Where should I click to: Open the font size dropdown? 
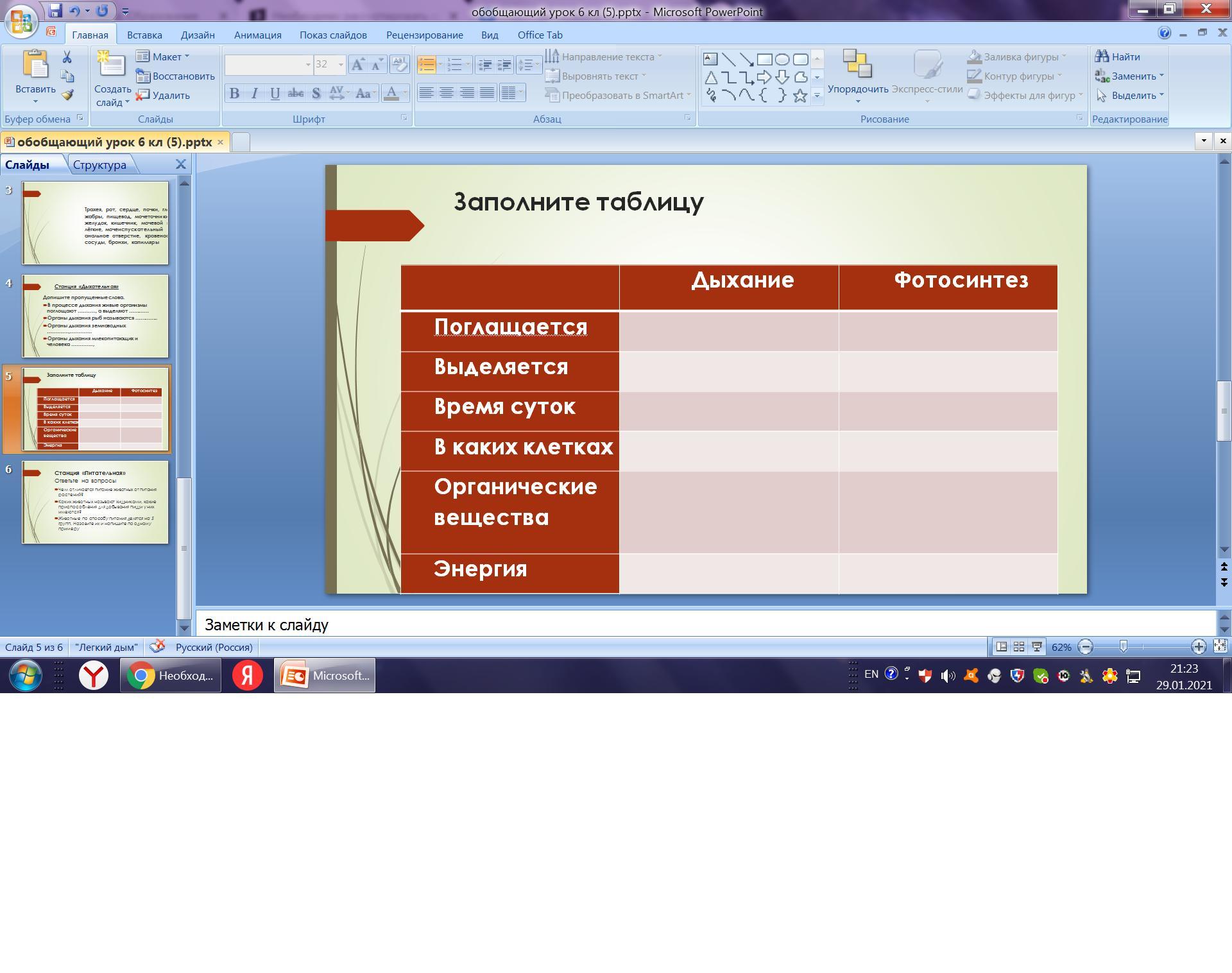click(341, 64)
